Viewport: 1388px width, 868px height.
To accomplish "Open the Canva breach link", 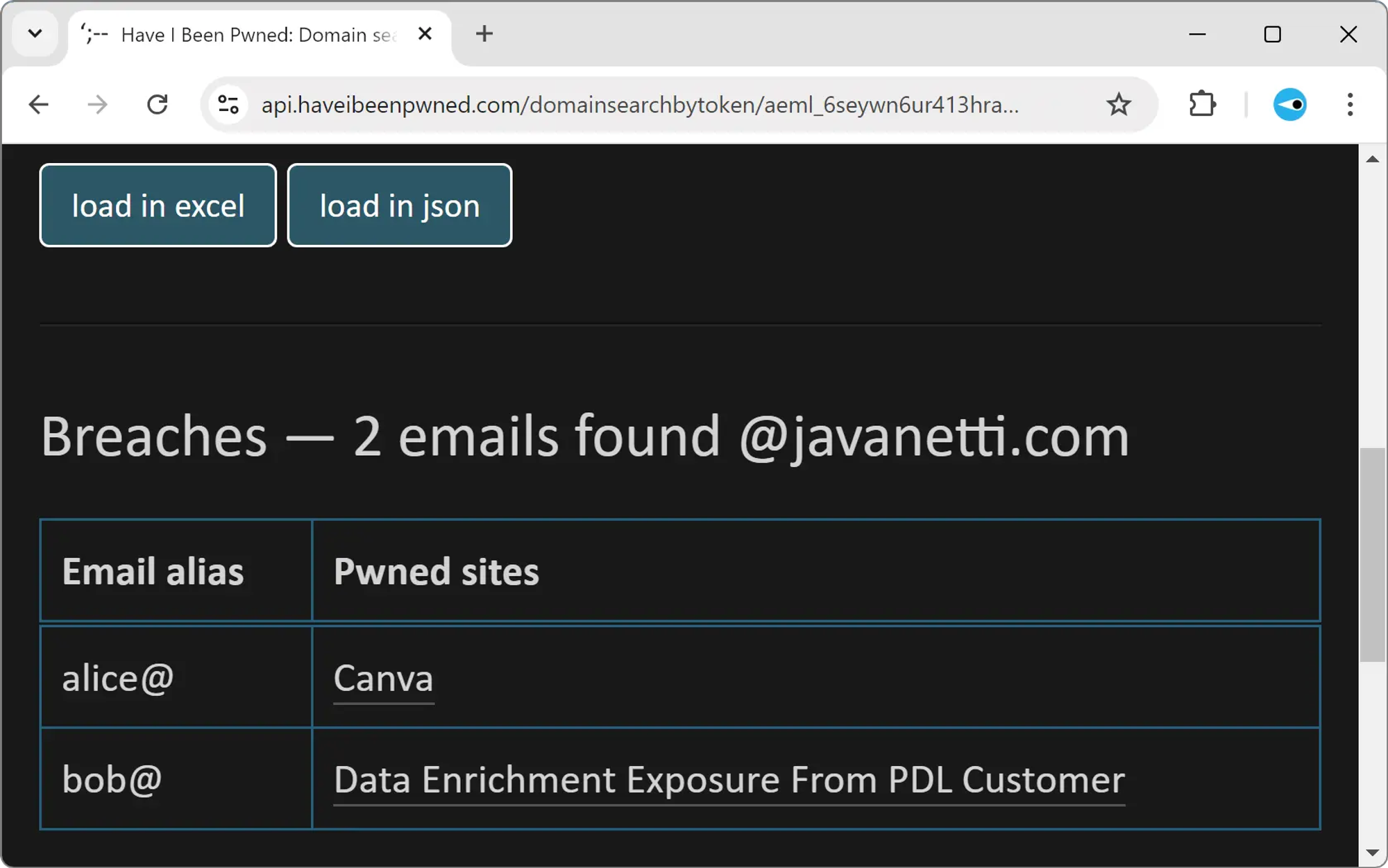I will [x=384, y=679].
